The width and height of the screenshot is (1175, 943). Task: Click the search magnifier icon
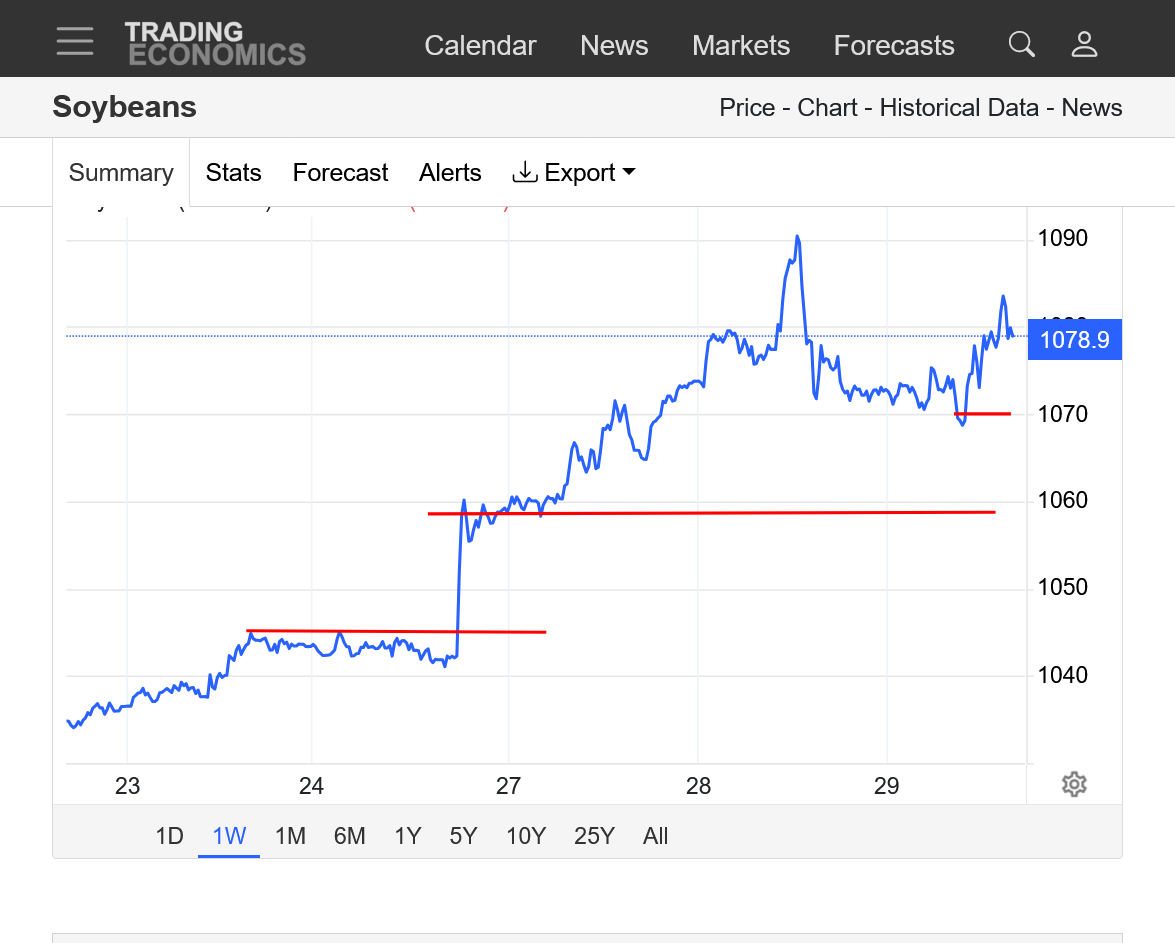click(x=1021, y=44)
